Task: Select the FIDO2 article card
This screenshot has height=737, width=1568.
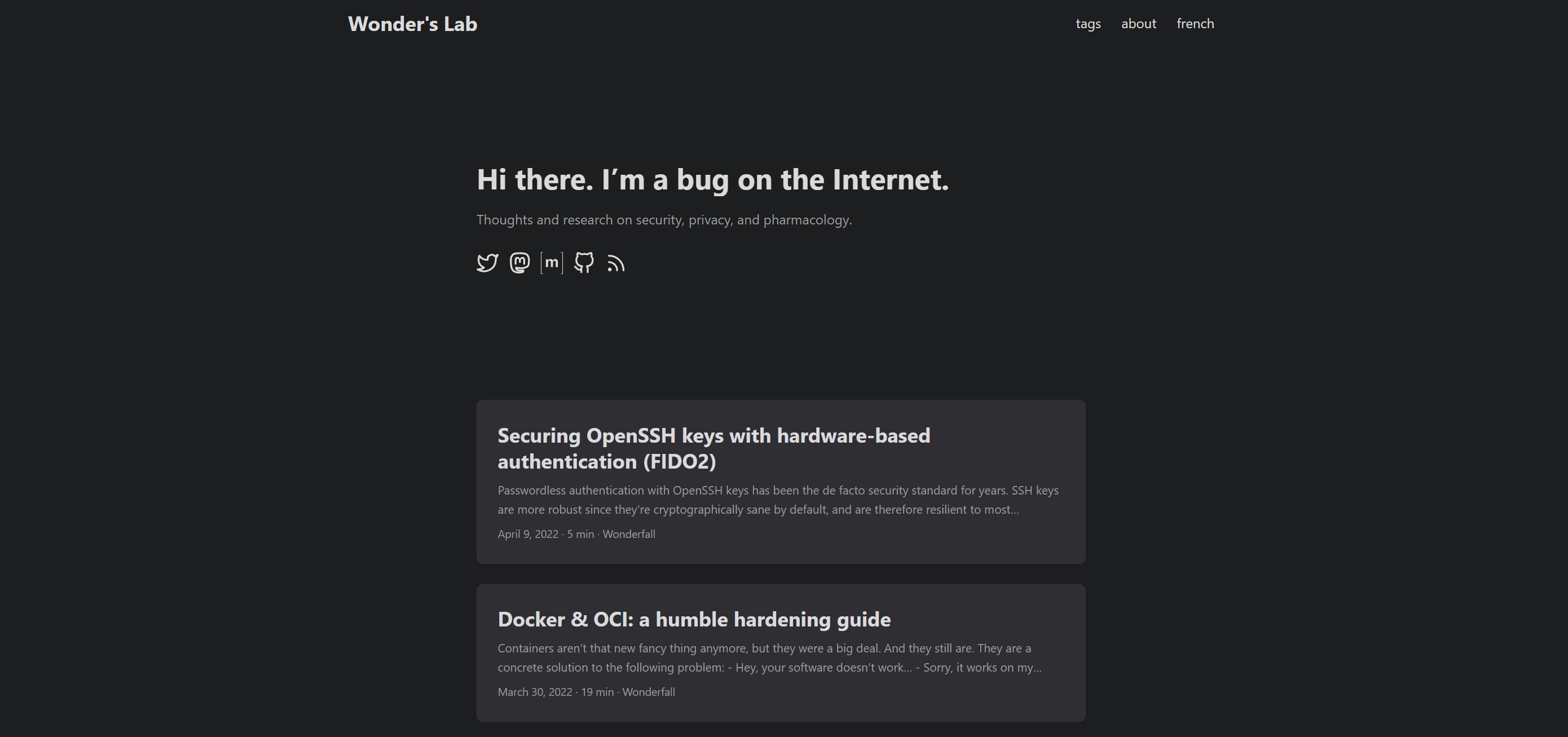Action: click(781, 482)
